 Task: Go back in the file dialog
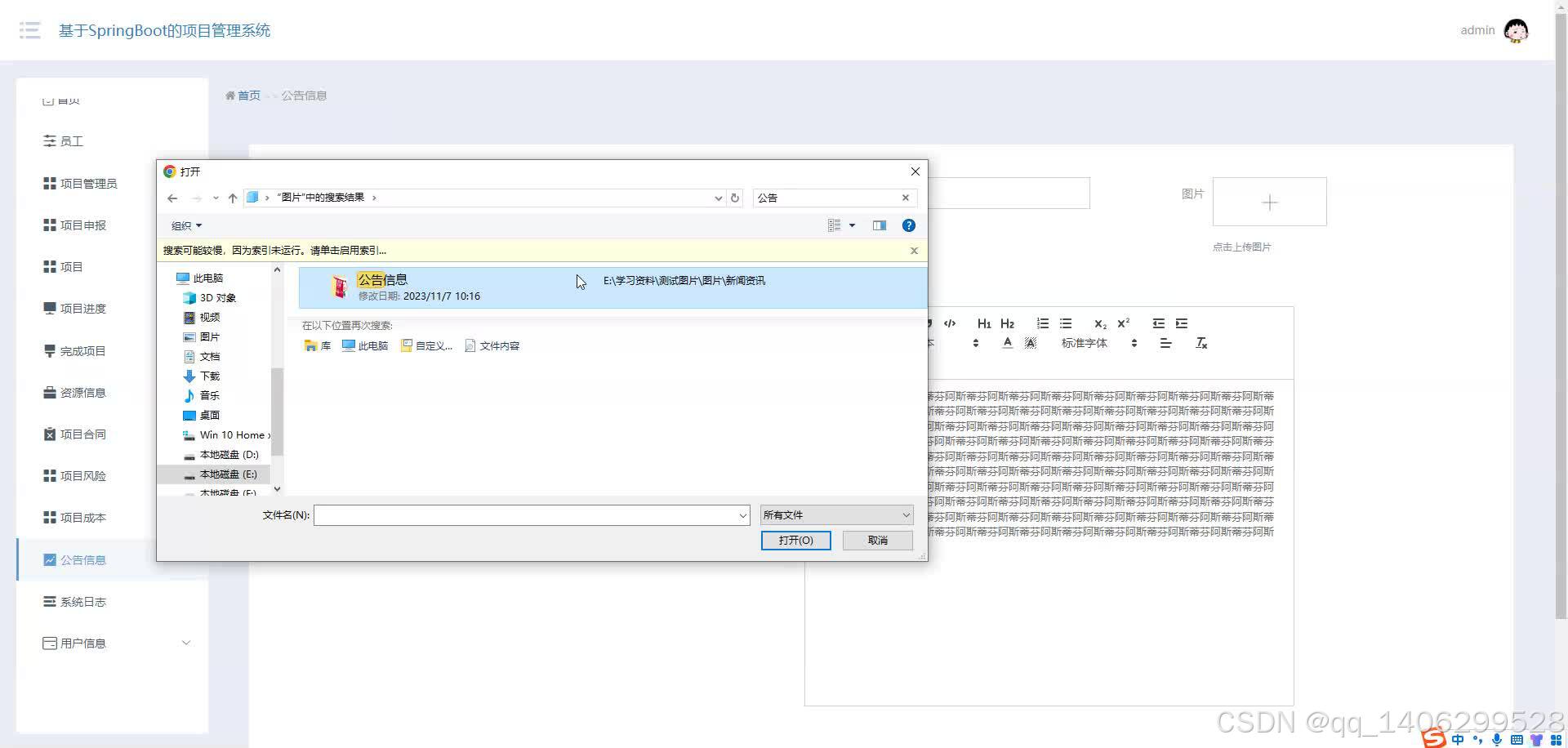[172, 198]
